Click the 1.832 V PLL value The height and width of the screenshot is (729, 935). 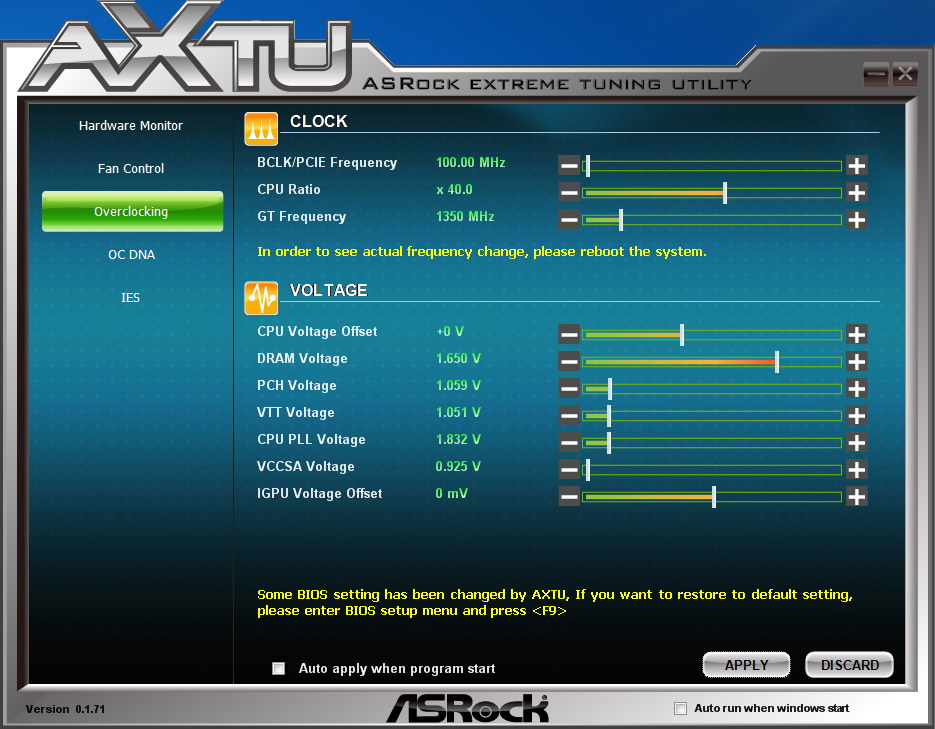458,439
